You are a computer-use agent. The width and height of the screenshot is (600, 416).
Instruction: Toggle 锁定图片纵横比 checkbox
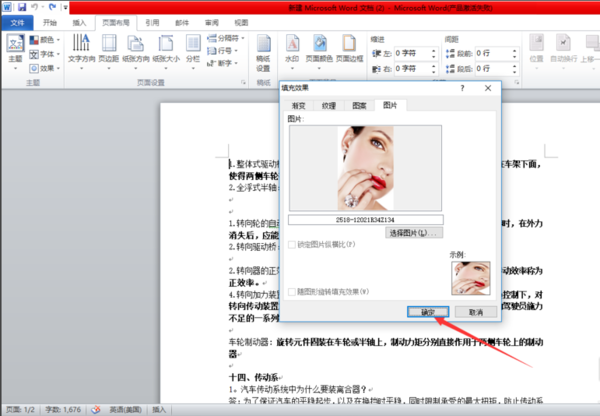[x=292, y=245]
